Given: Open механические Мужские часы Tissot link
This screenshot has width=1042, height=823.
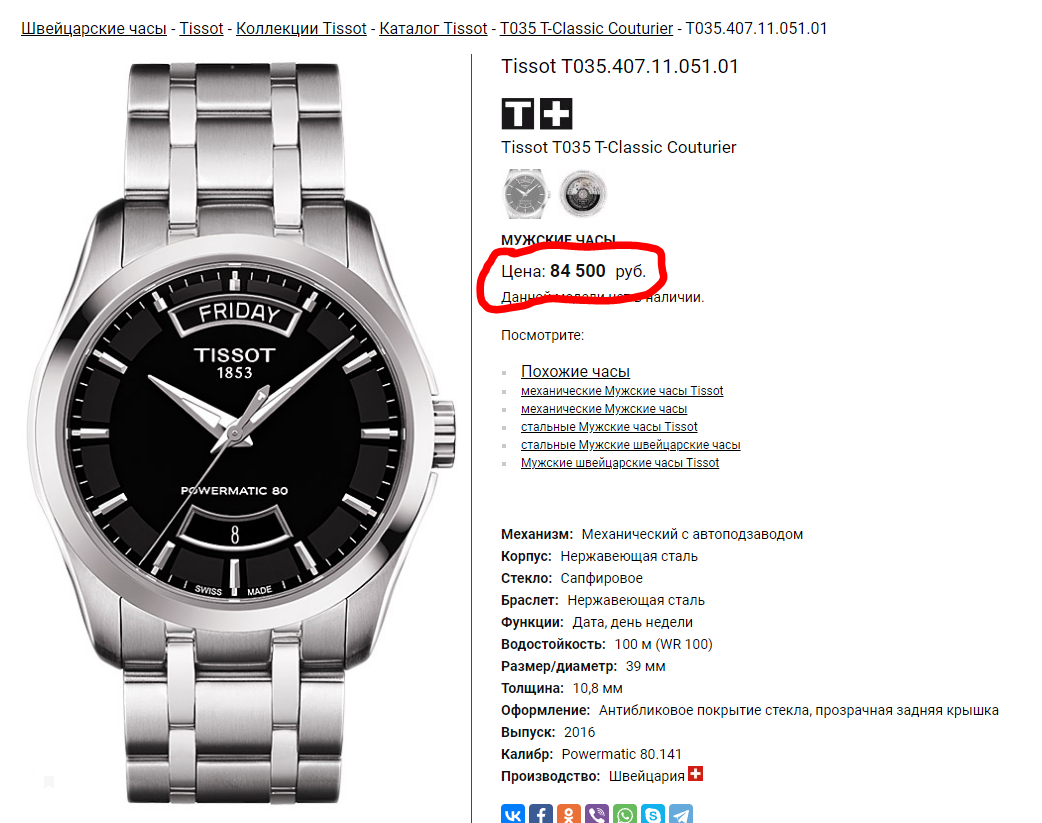Looking at the screenshot, I should 622,391.
